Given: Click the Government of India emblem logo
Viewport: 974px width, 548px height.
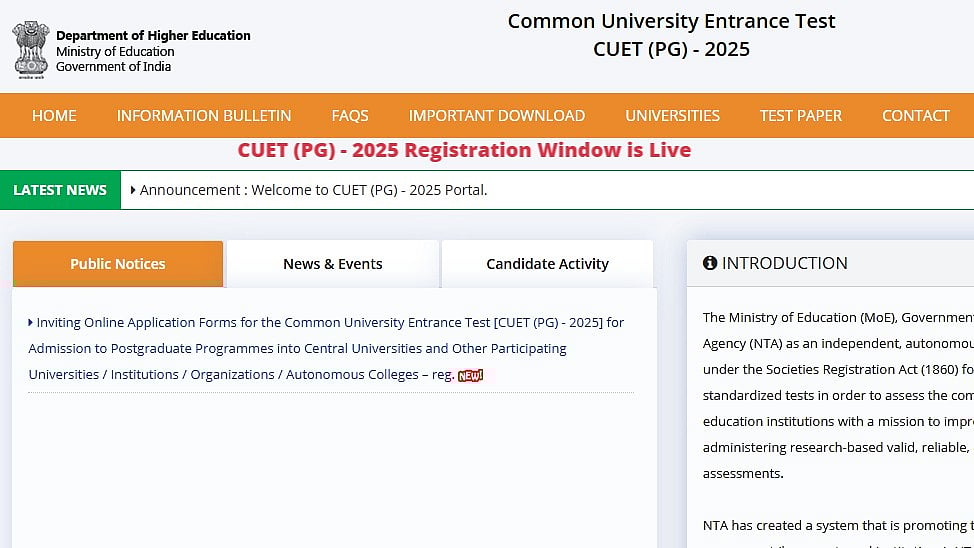Looking at the screenshot, I should pos(30,49).
